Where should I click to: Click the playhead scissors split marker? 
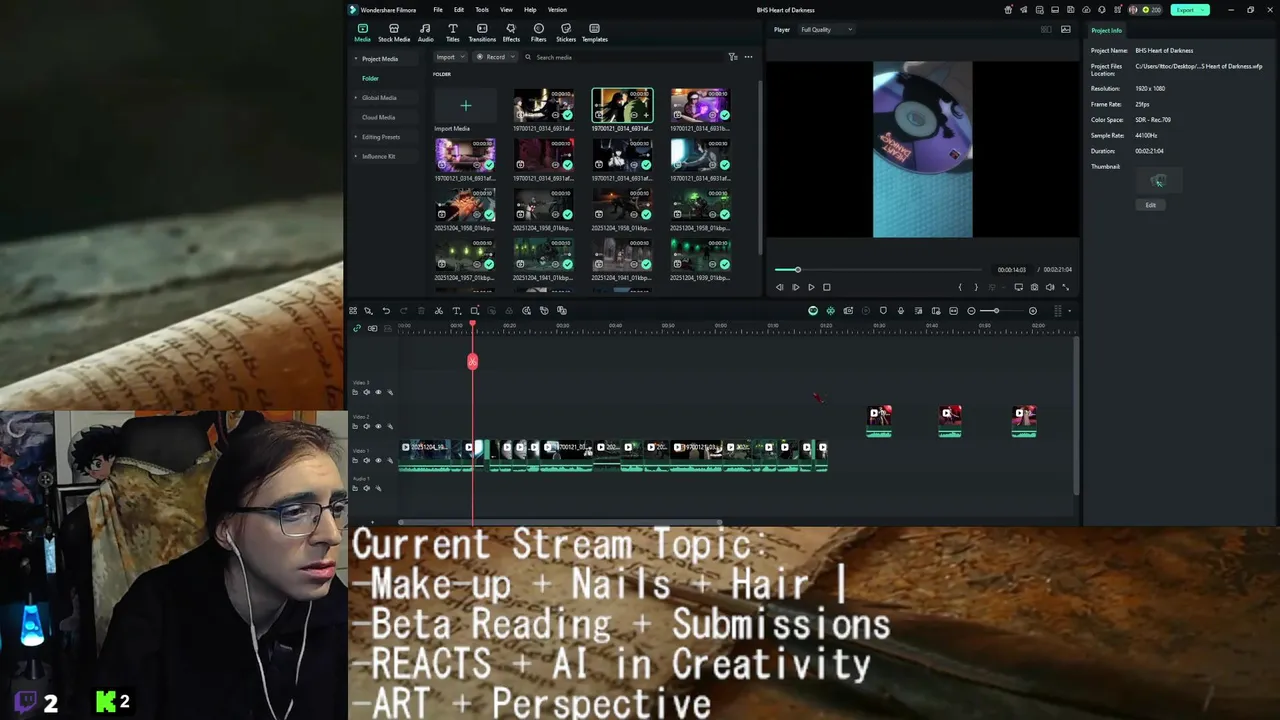pos(473,361)
